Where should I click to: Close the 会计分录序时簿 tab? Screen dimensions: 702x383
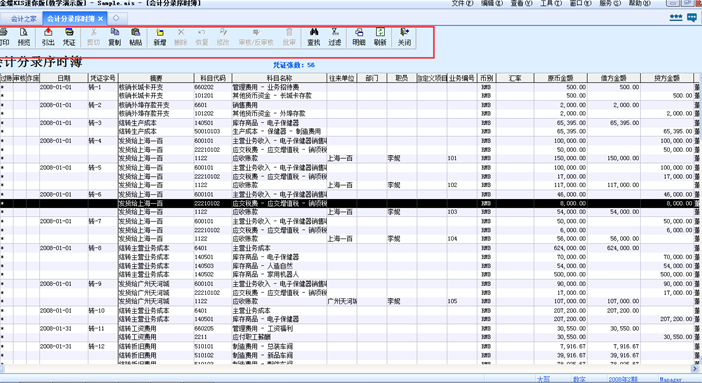pyautogui.click(x=100, y=19)
